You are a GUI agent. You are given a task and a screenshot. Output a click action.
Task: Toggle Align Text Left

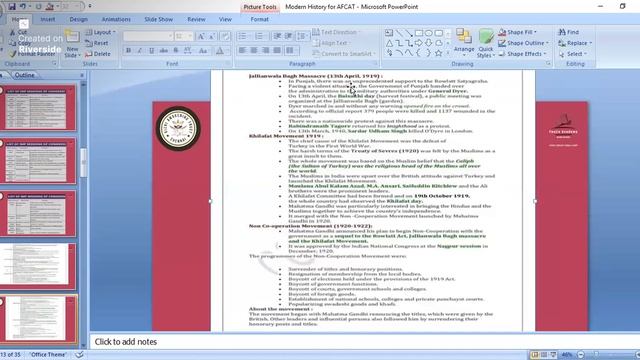(x=242, y=50)
